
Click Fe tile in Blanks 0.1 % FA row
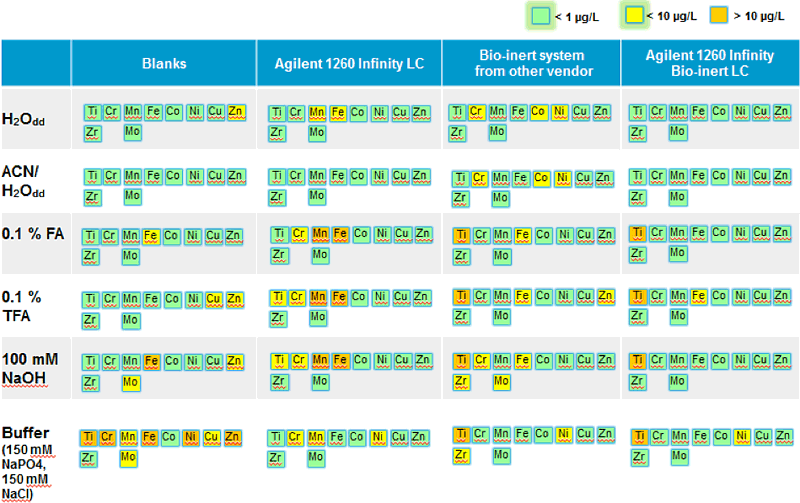tap(152, 235)
